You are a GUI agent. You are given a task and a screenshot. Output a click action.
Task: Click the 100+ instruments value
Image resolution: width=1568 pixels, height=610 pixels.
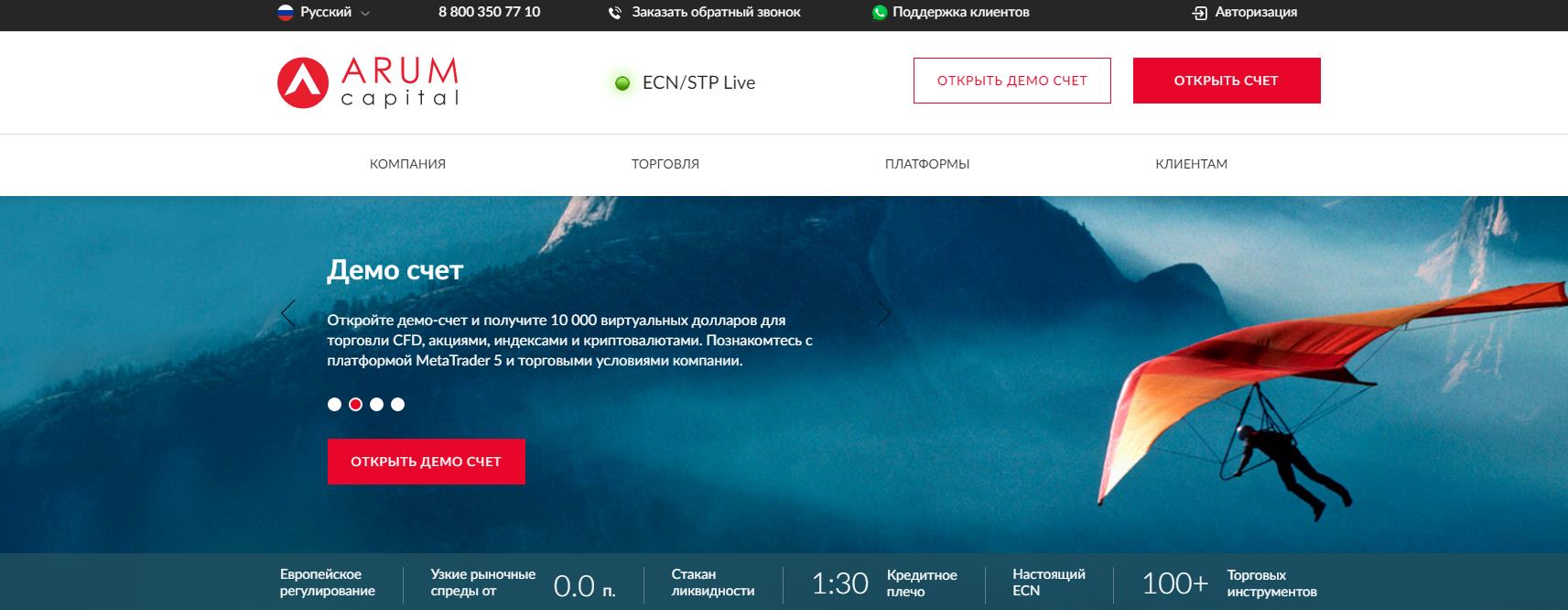pyautogui.click(x=1175, y=583)
